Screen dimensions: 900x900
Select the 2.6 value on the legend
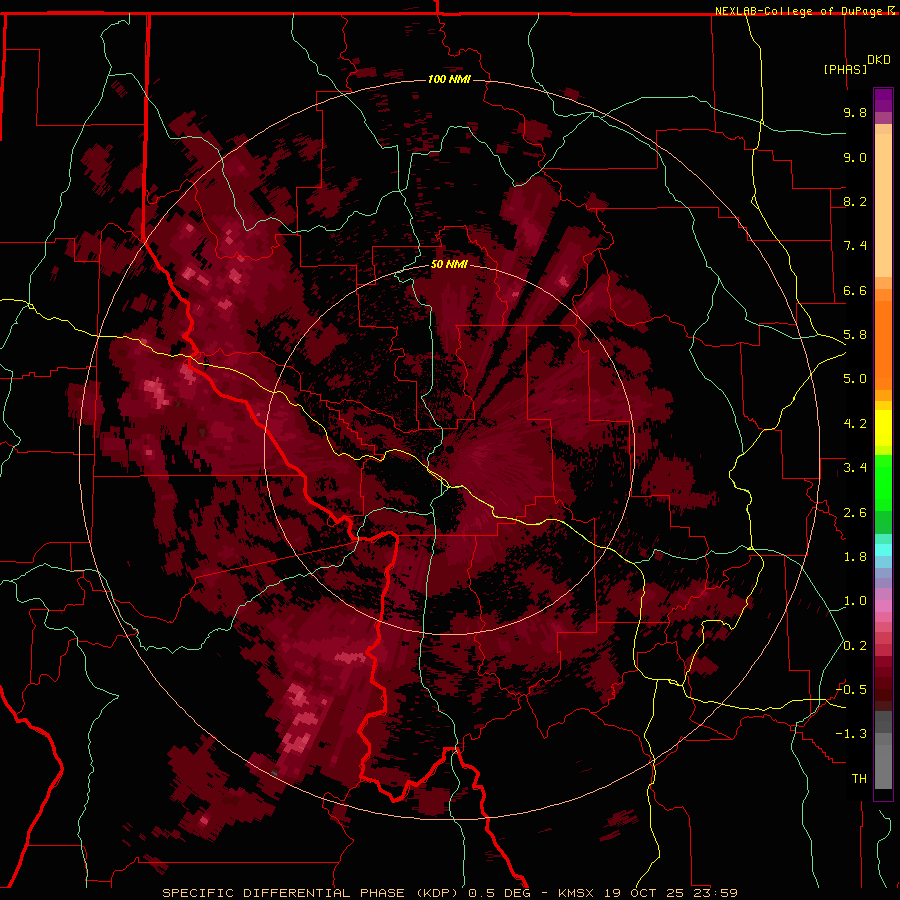(855, 513)
